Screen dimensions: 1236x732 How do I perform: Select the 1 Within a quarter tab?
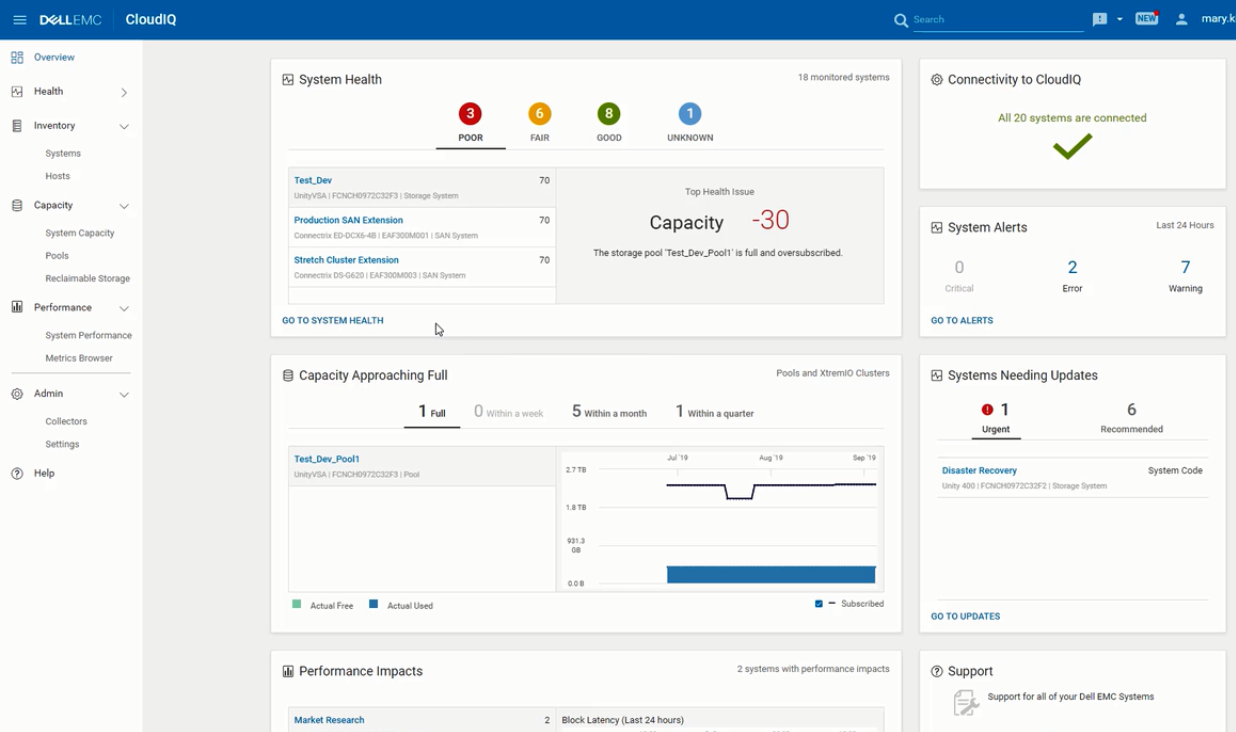715,412
